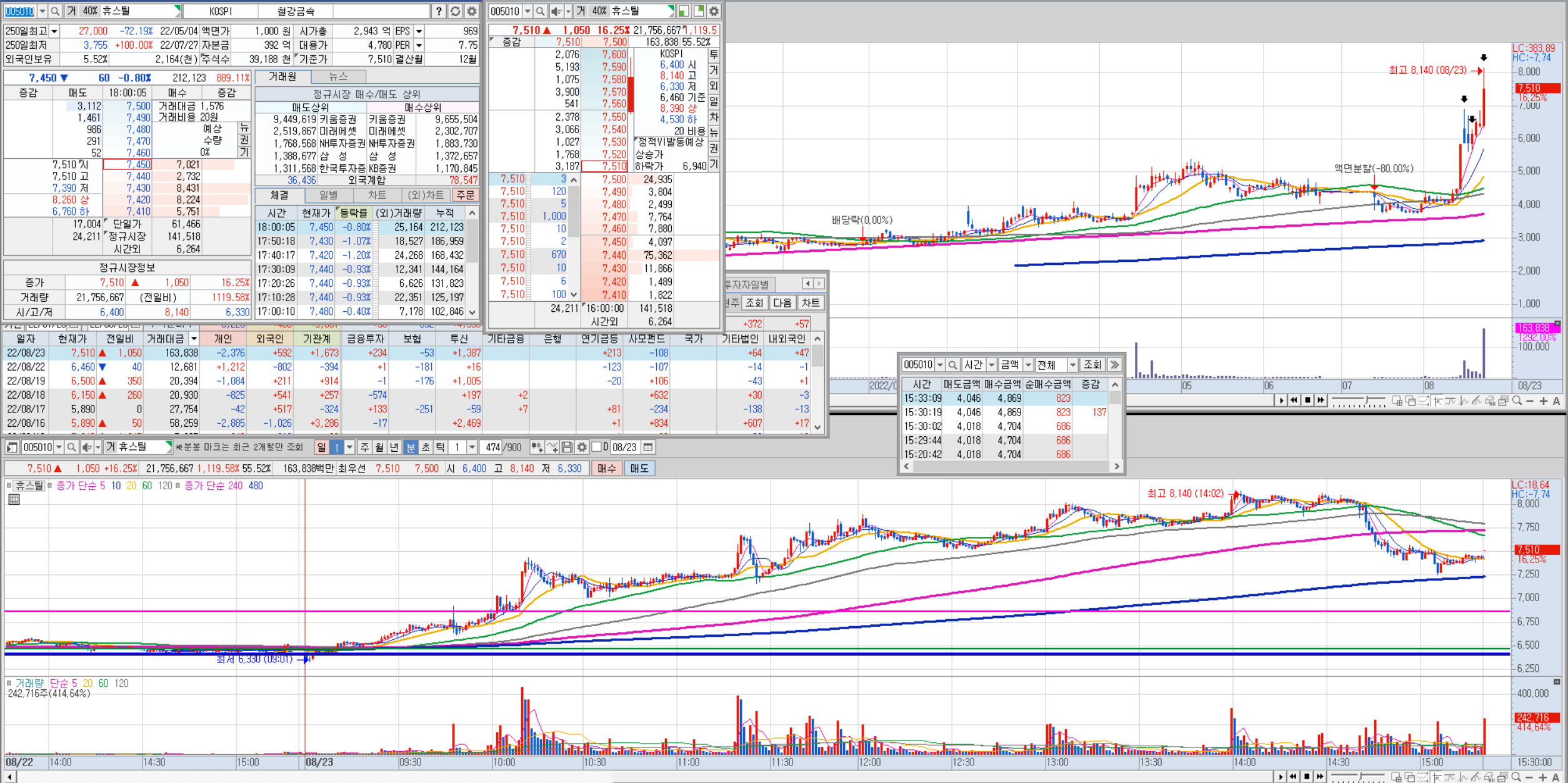Switch to the 뉴스 tab
This screenshot has height=783, width=1568.
pos(338,77)
